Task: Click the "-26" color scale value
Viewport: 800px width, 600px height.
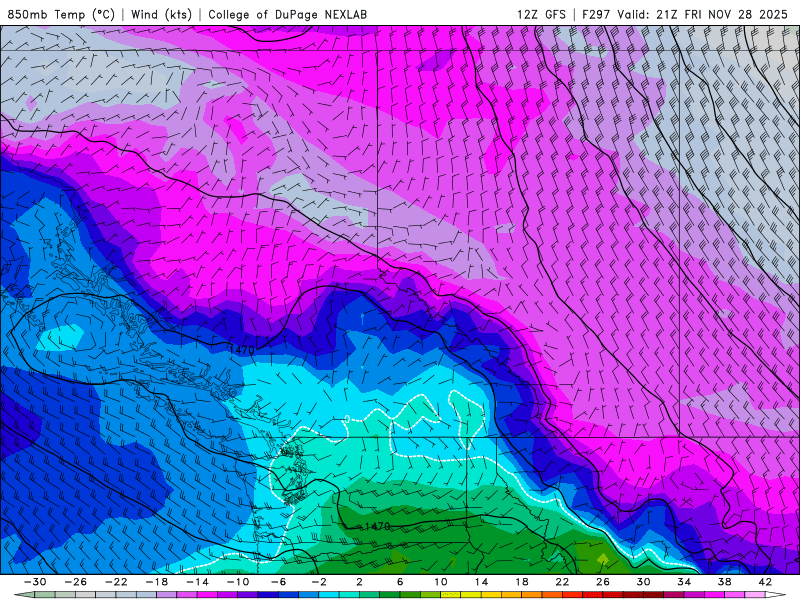Action: click(x=76, y=582)
